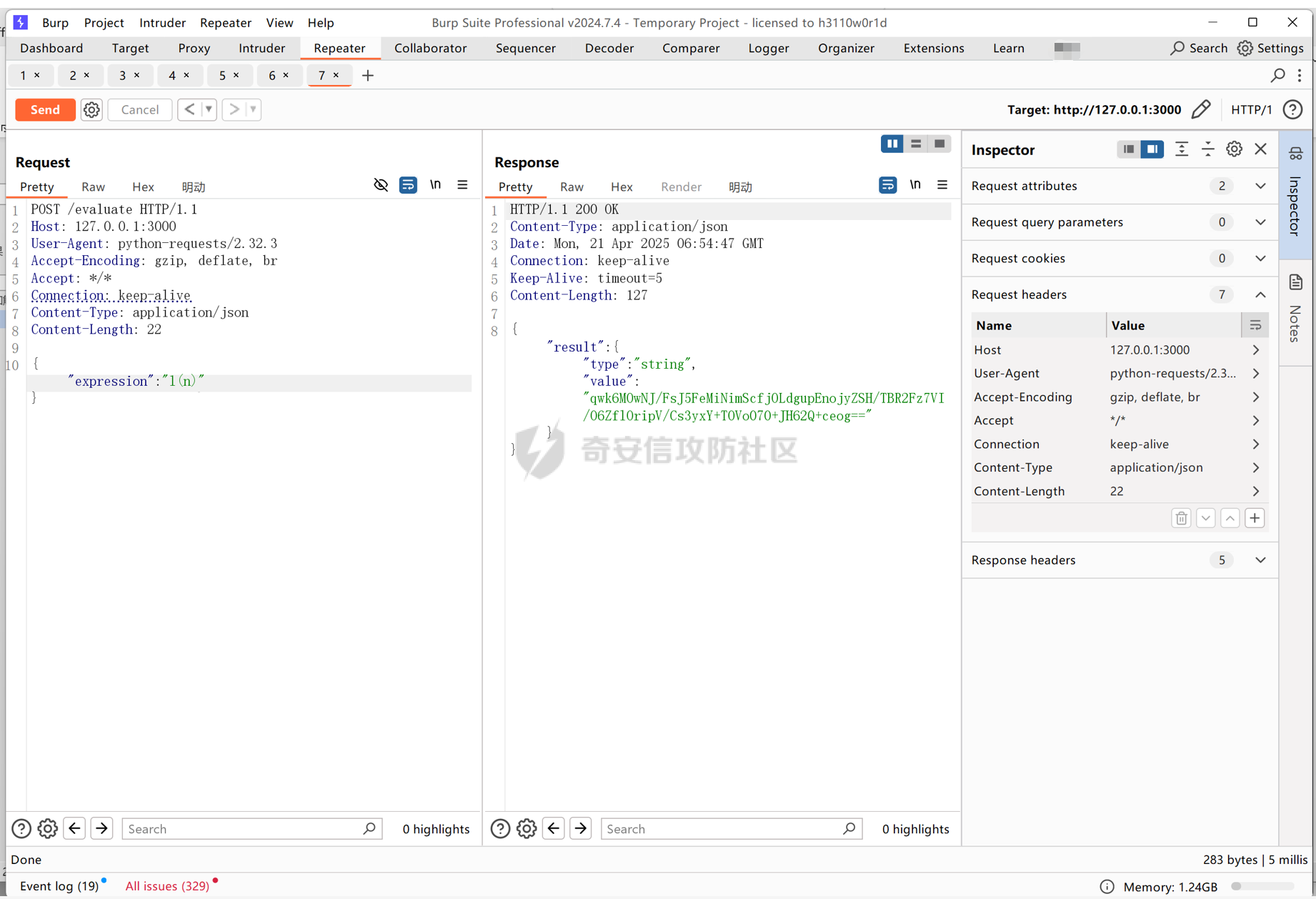Click the Cancel button
Image resolution: width=1316 pixels, height=899 pixels.
(x=139, y=109)
